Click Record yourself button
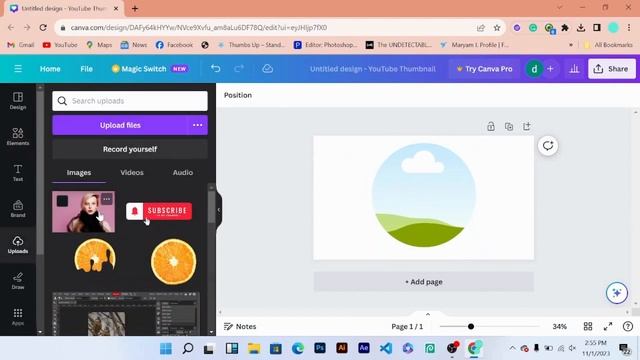 point(130,149)
